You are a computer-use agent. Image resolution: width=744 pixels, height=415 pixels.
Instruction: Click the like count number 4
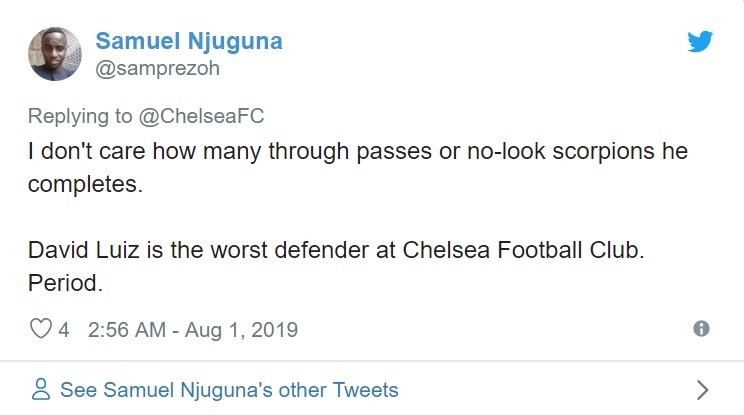click(x=64, y=329)
